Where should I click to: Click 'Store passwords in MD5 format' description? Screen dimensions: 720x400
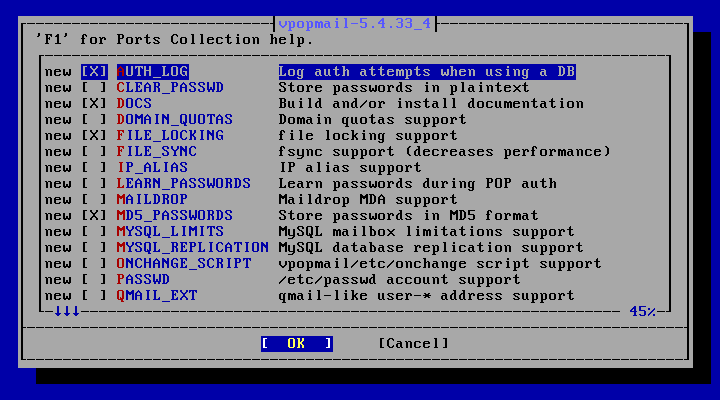pos(409,216)
